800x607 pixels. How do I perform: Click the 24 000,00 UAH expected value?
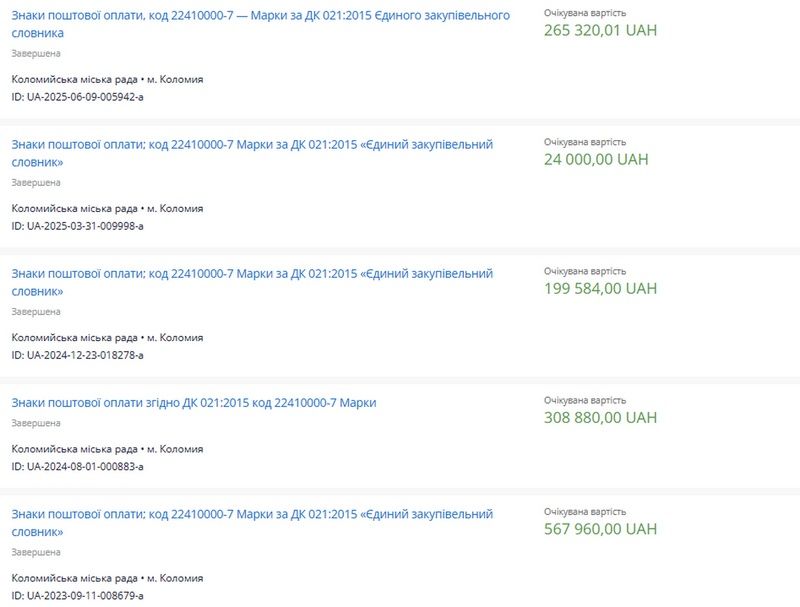pos(596,159)
